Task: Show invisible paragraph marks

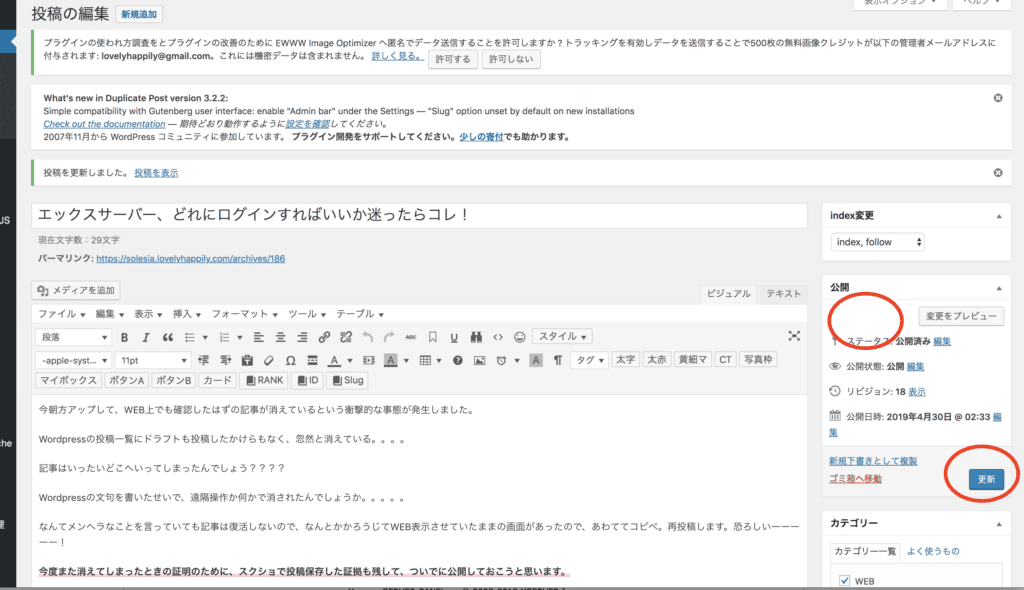Action: [x=558, y=360]
